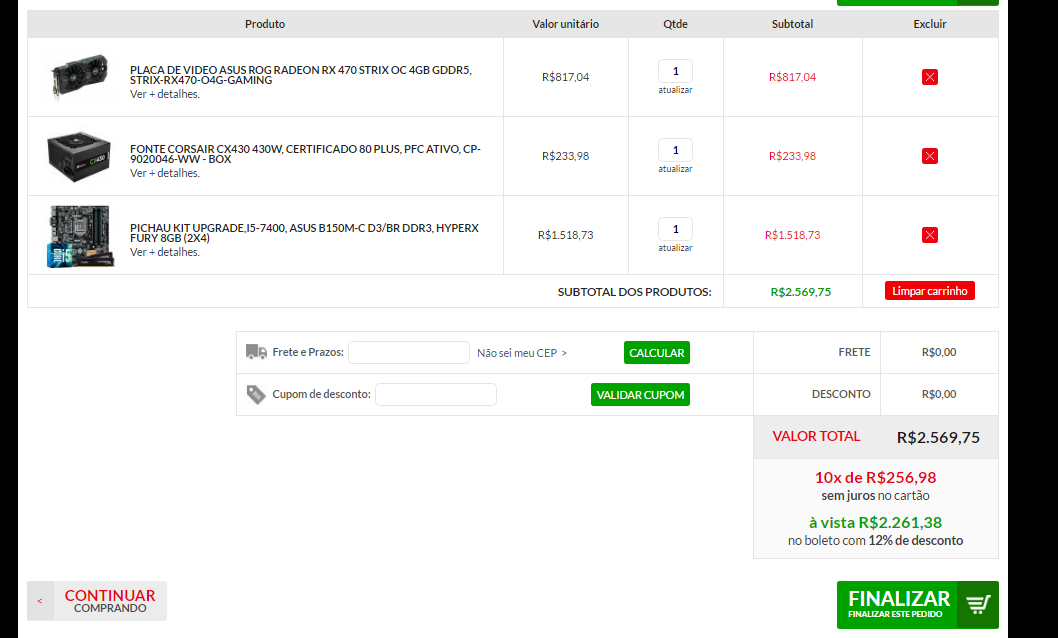The height and width of the screenshot is (638, 1058).
Task: Click the Excluir column header
Action: pyautogui.click(x=930, y=24)
